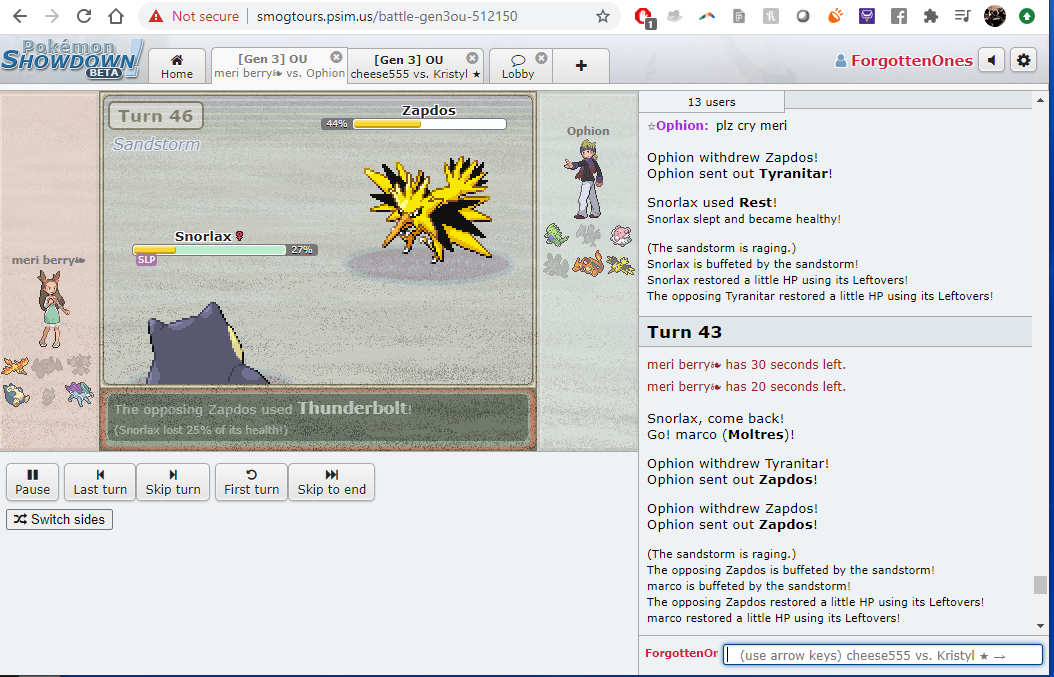Screen dimensions: 1054x677
Task: Click Ophion's name in chat
Action: click(x=682, y=126)
